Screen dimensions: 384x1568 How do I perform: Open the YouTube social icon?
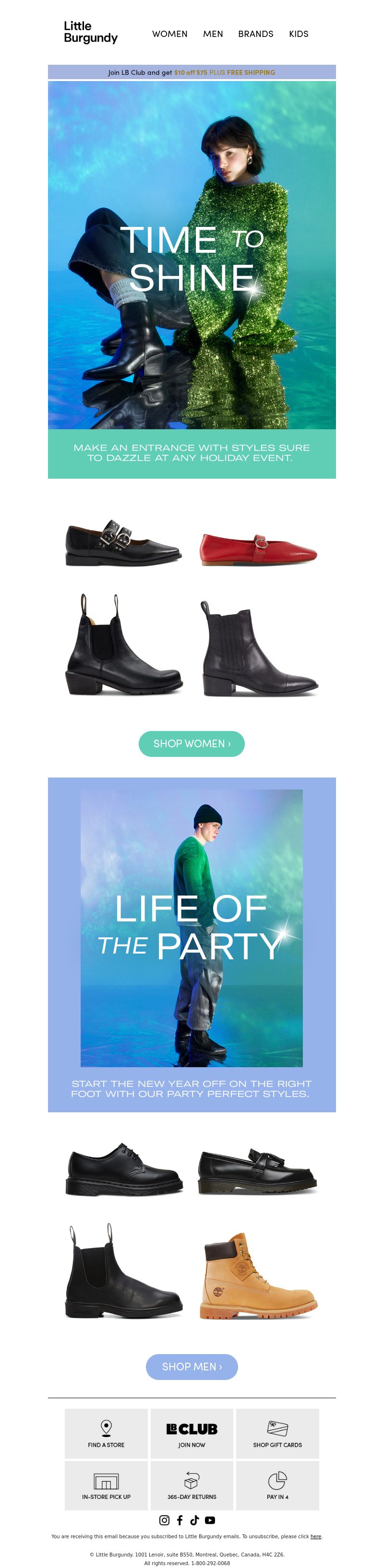(210, 1520)
